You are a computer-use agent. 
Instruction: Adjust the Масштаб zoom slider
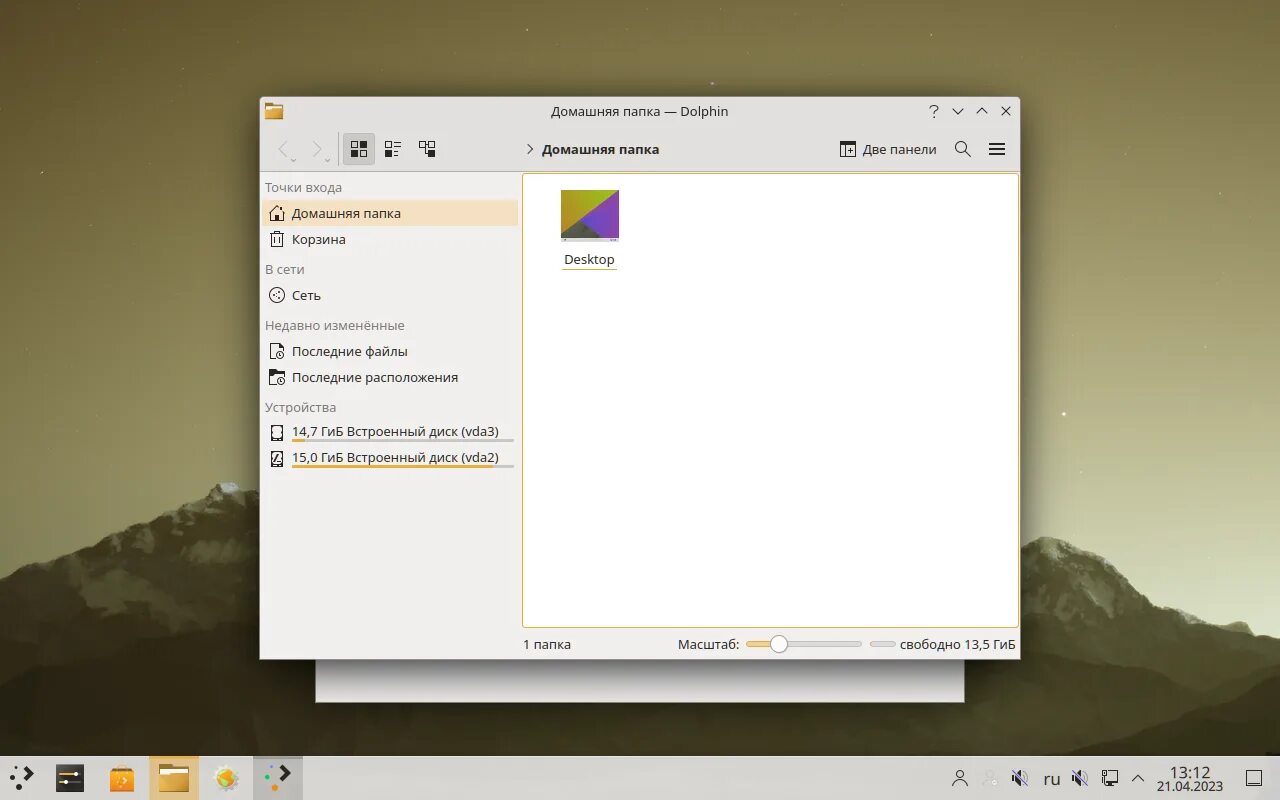coord(803,644)
